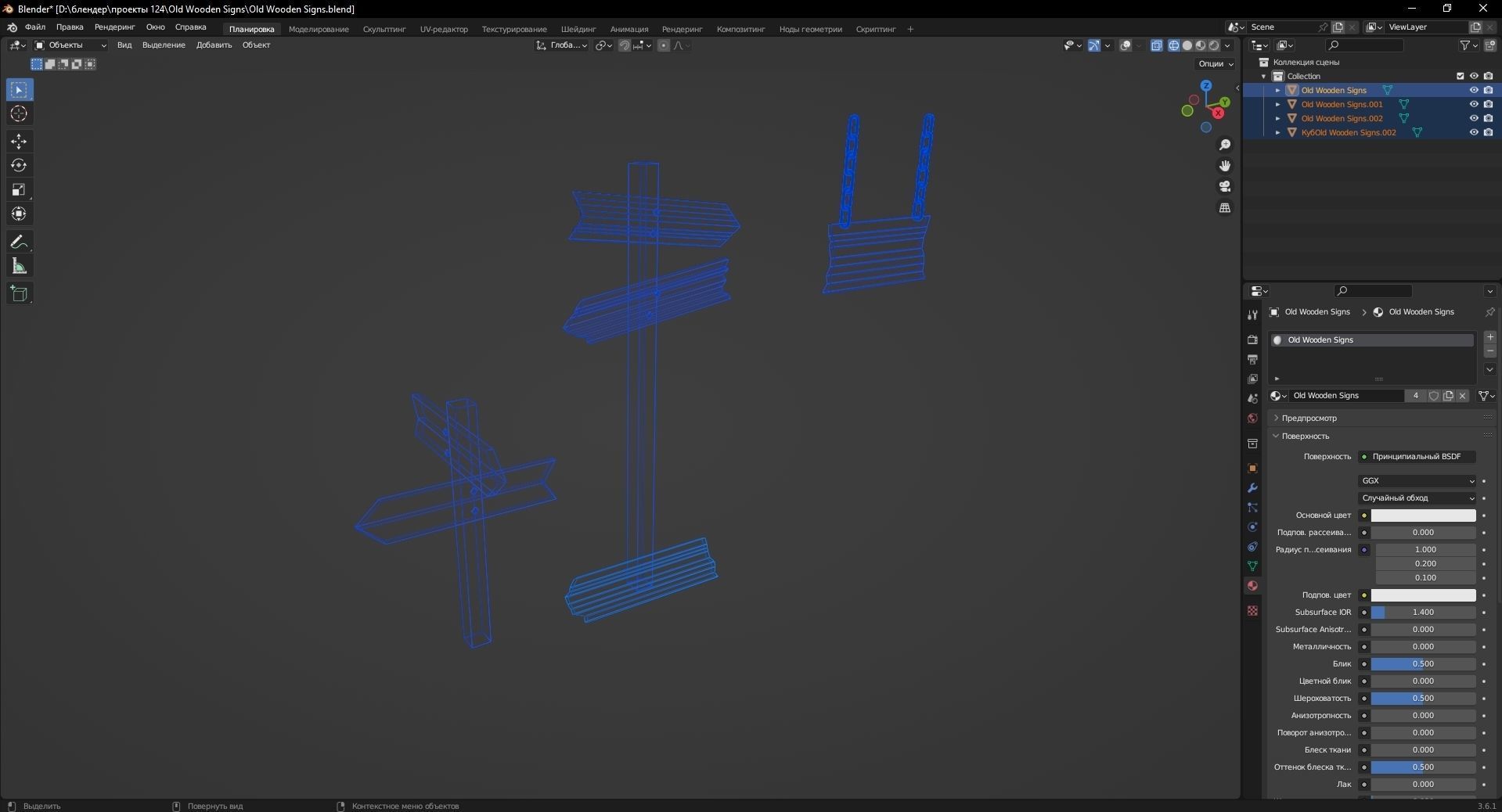Screen dimensions: 1502x812
Task: Open the World properties tab
Action: 1252,419
